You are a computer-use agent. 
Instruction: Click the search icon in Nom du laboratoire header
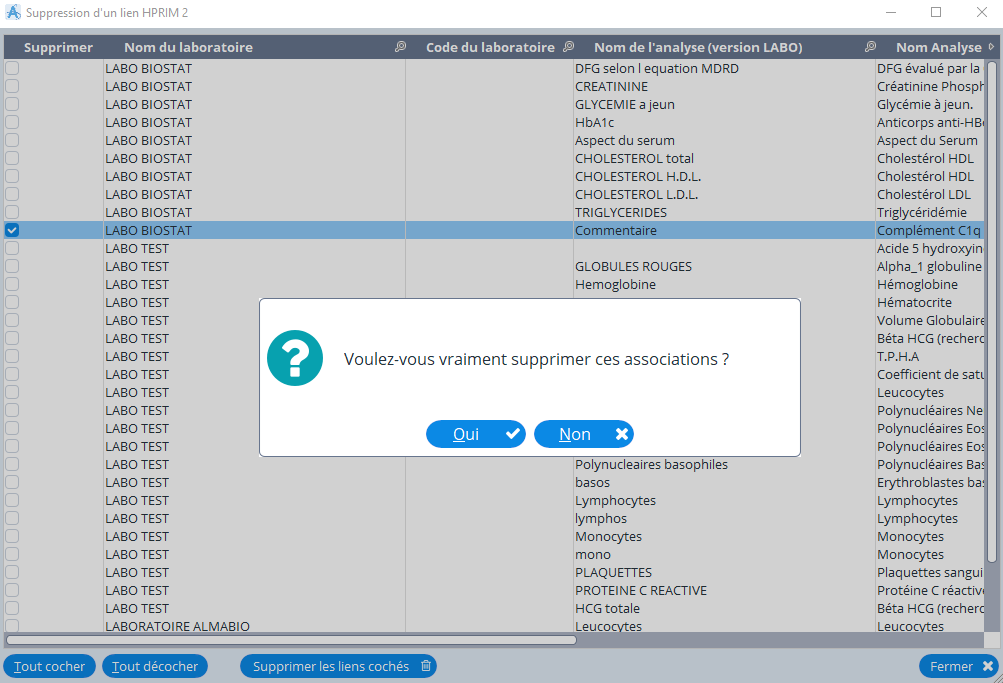[x=400, y=47]
